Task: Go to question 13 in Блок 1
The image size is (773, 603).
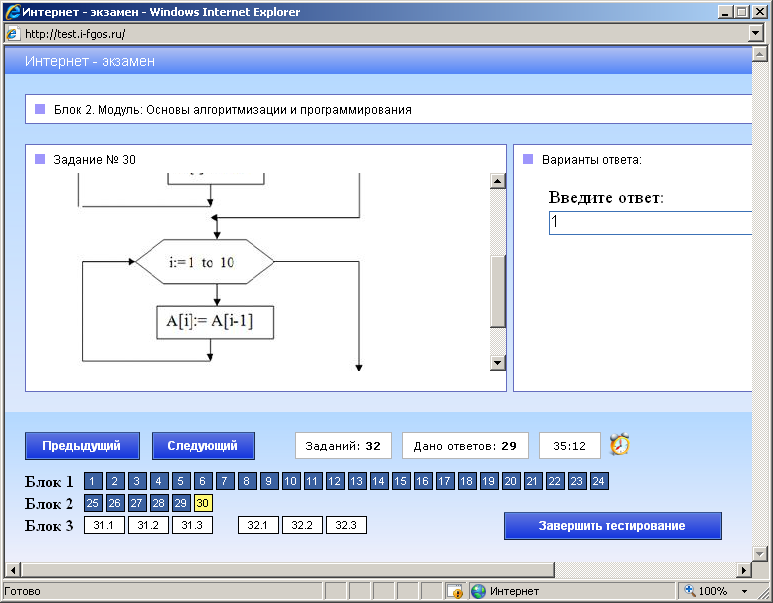Action: point(356,481)
